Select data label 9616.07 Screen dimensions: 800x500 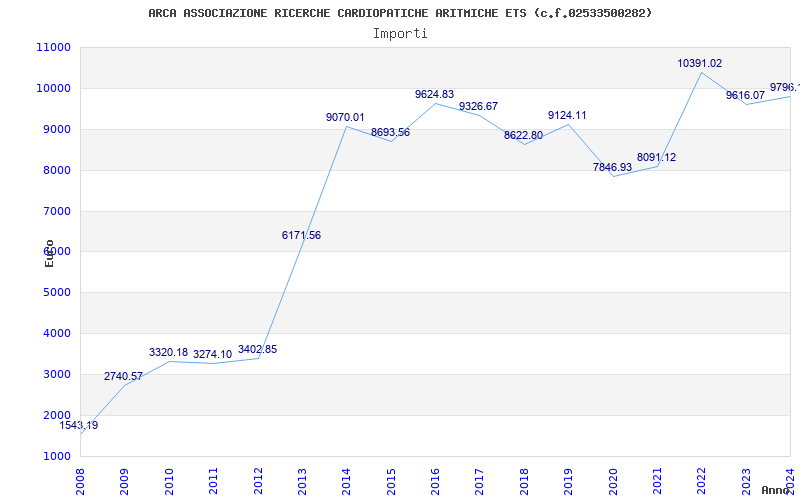pyautogui.click(x=745, y=95)
